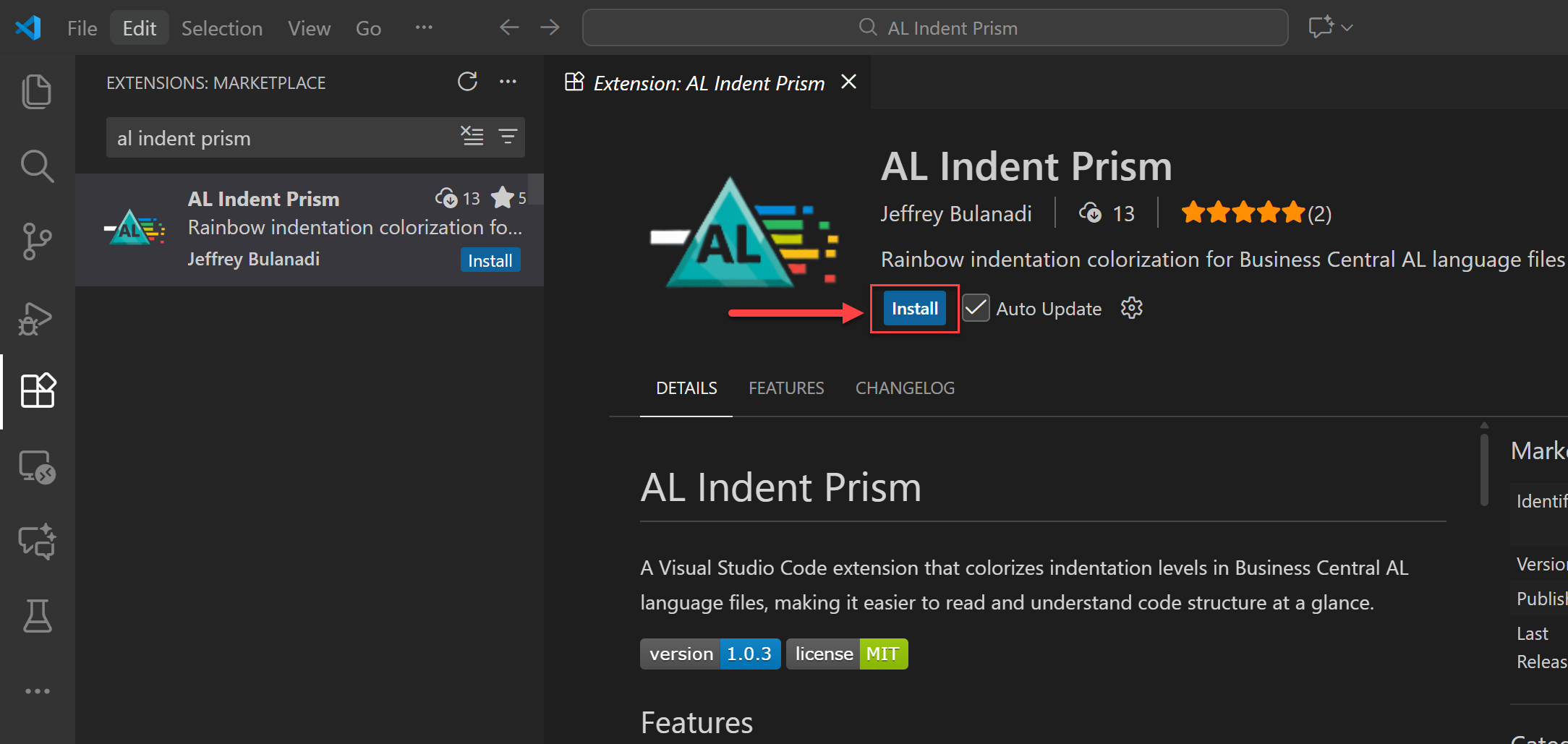This screenshot has width=1568, height=744.
Task: Click the AL Indent Prism large logo
Action: pos(745,233)
